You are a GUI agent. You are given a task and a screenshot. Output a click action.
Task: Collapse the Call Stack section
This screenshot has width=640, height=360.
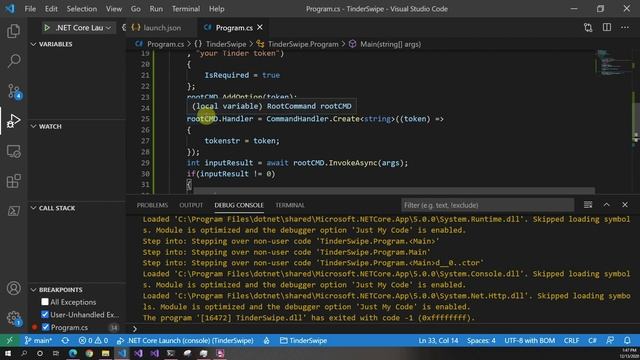tap(33, 208)
